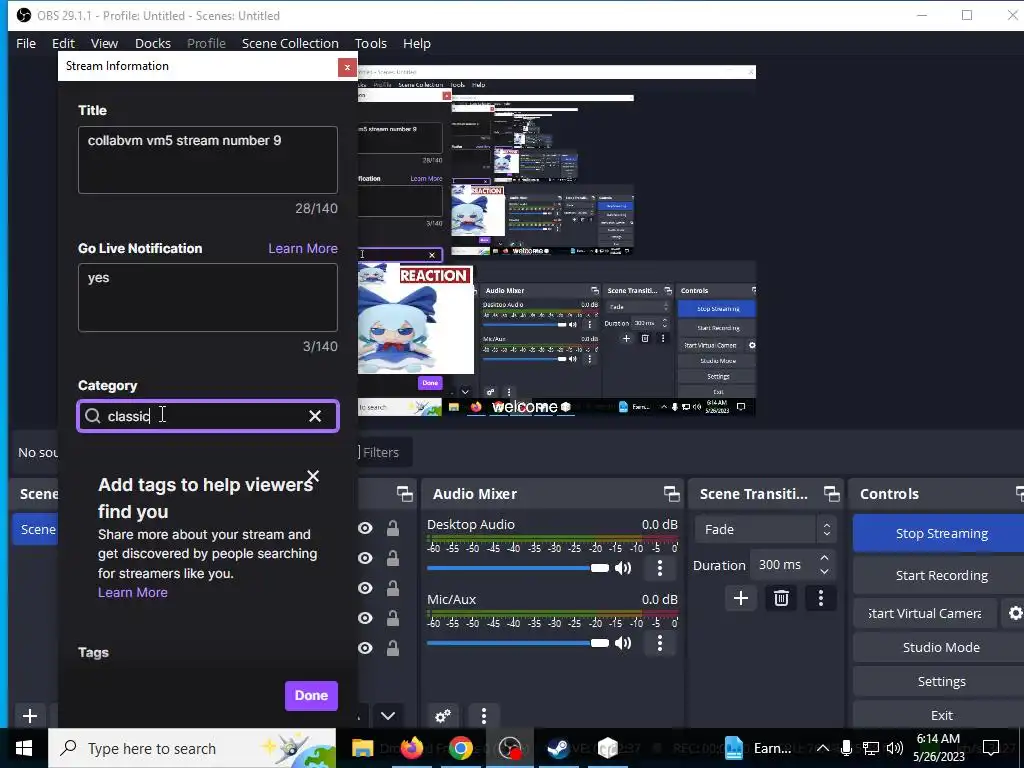Pop out the Audio Mixer dock
Screen dimensions: 1024x768
point(671,494)
